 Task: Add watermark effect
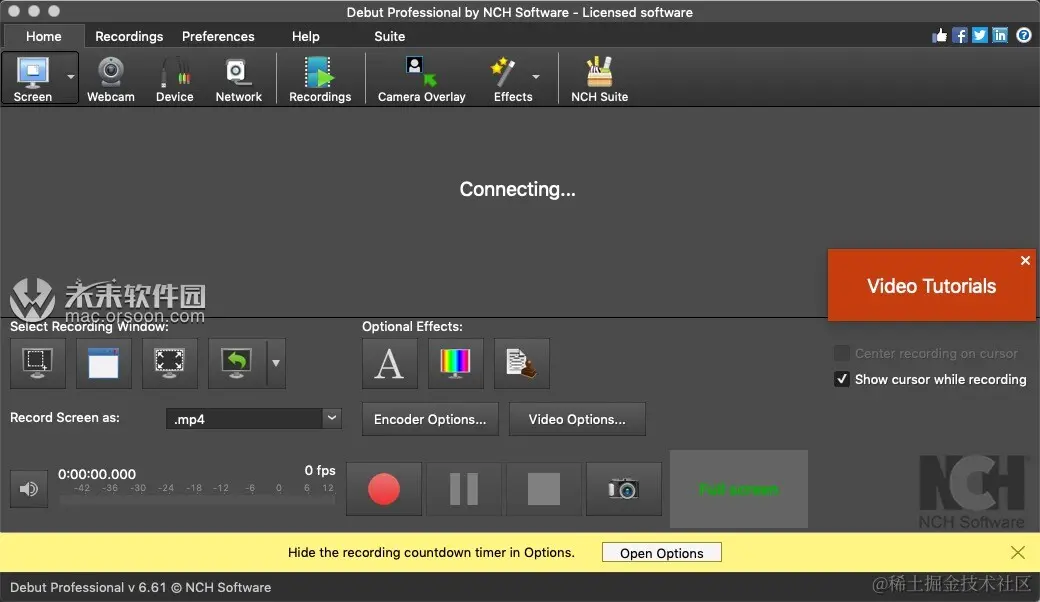point(521,363)
